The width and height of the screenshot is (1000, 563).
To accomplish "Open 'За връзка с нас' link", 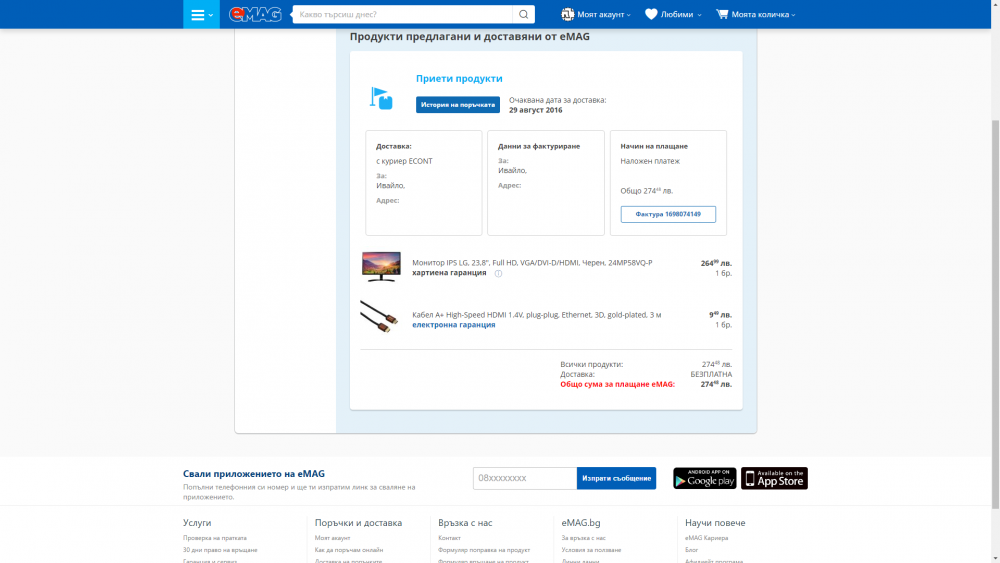I will tap(584, 538).
